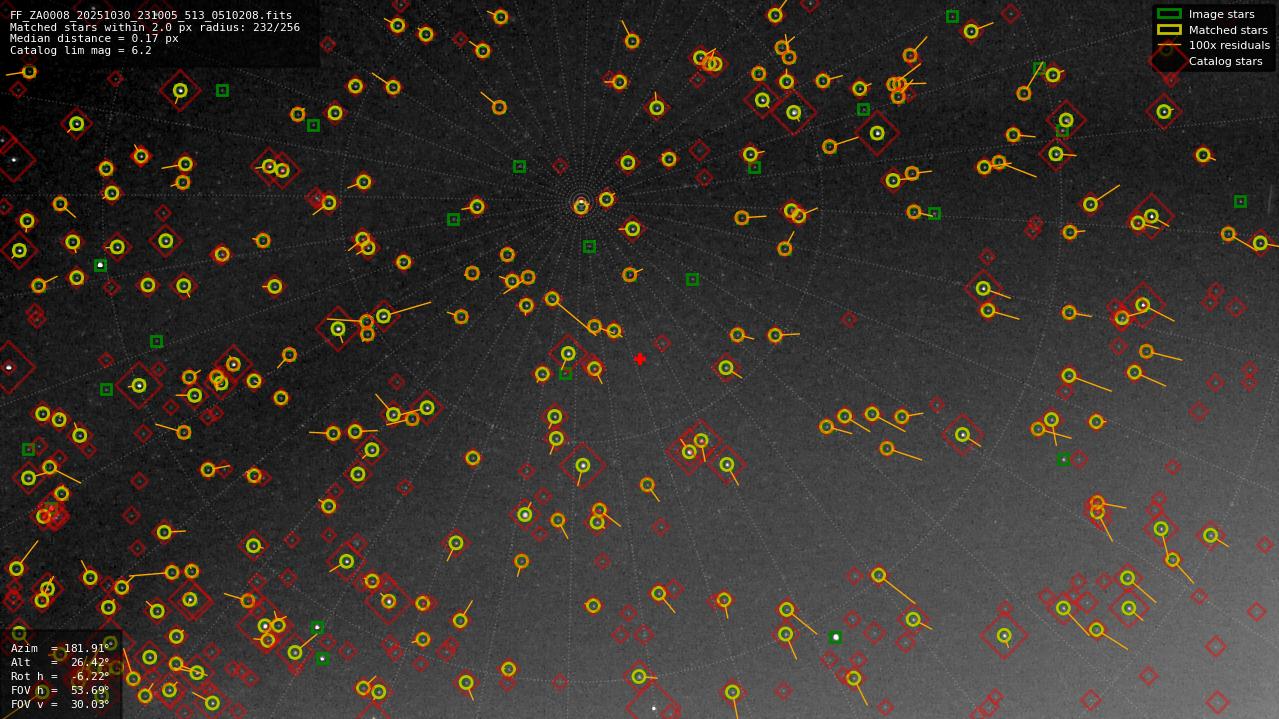
Task: Click the 'FOV h = 53.69°' readout
Action: tap(60, 690)
